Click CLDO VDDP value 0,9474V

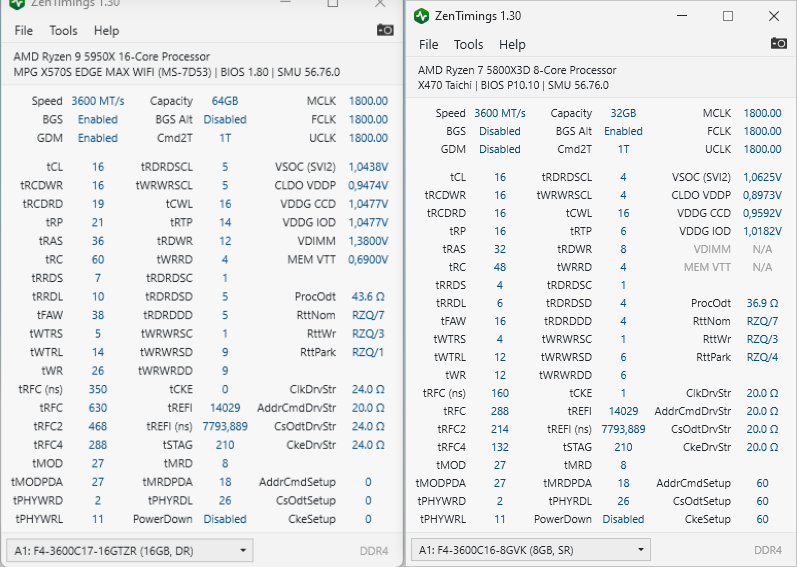(368, 185)
